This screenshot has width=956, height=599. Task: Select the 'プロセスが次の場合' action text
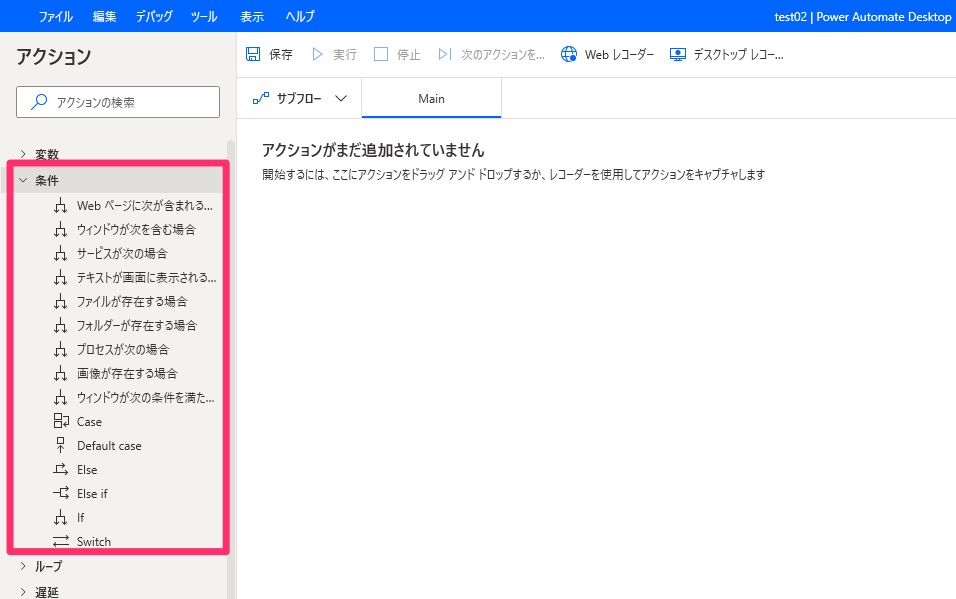pyautogui.click(x=123, y=350)
